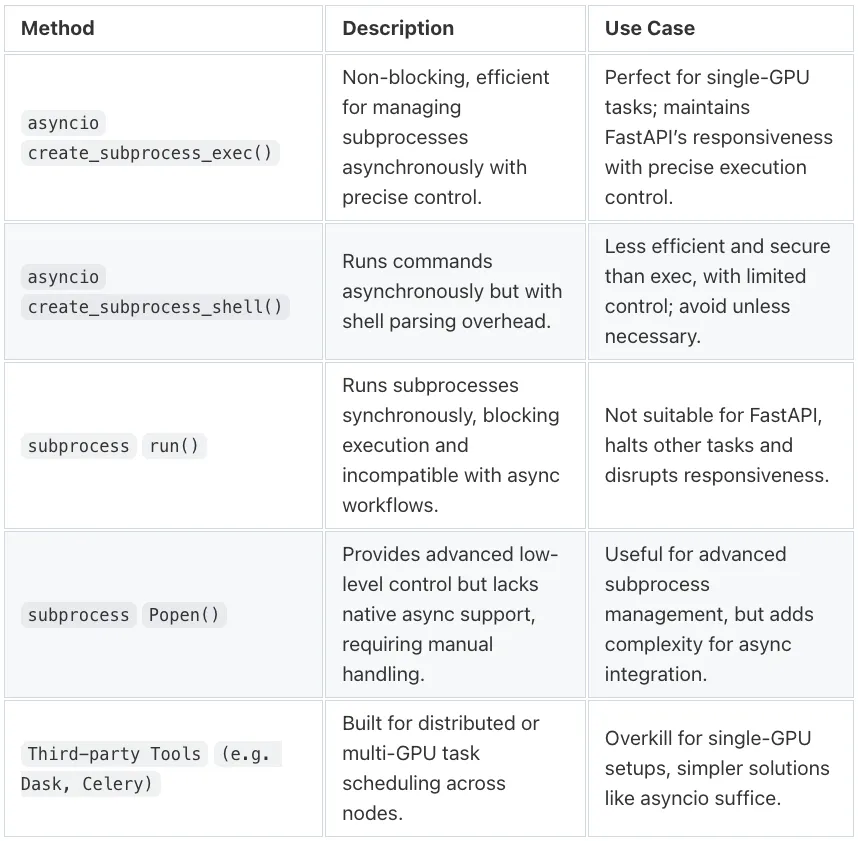Click the Non-blocking, efficient description cell

[455, 137]
